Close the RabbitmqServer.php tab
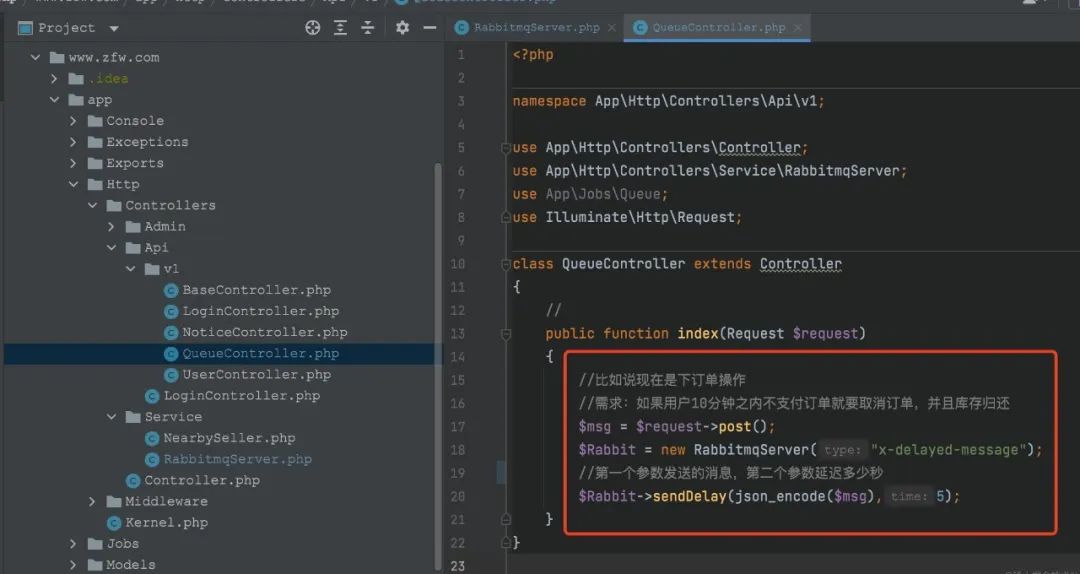 tap(611, 28)
